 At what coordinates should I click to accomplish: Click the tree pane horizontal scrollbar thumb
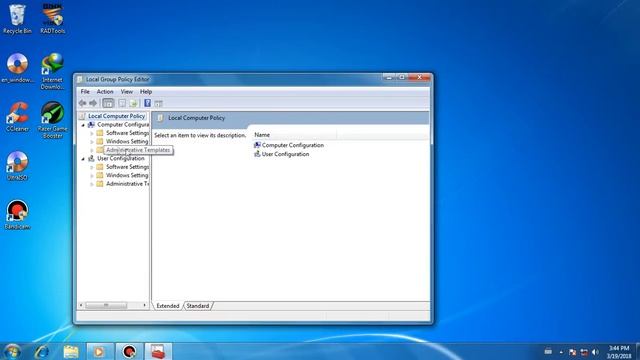point(106,305)
